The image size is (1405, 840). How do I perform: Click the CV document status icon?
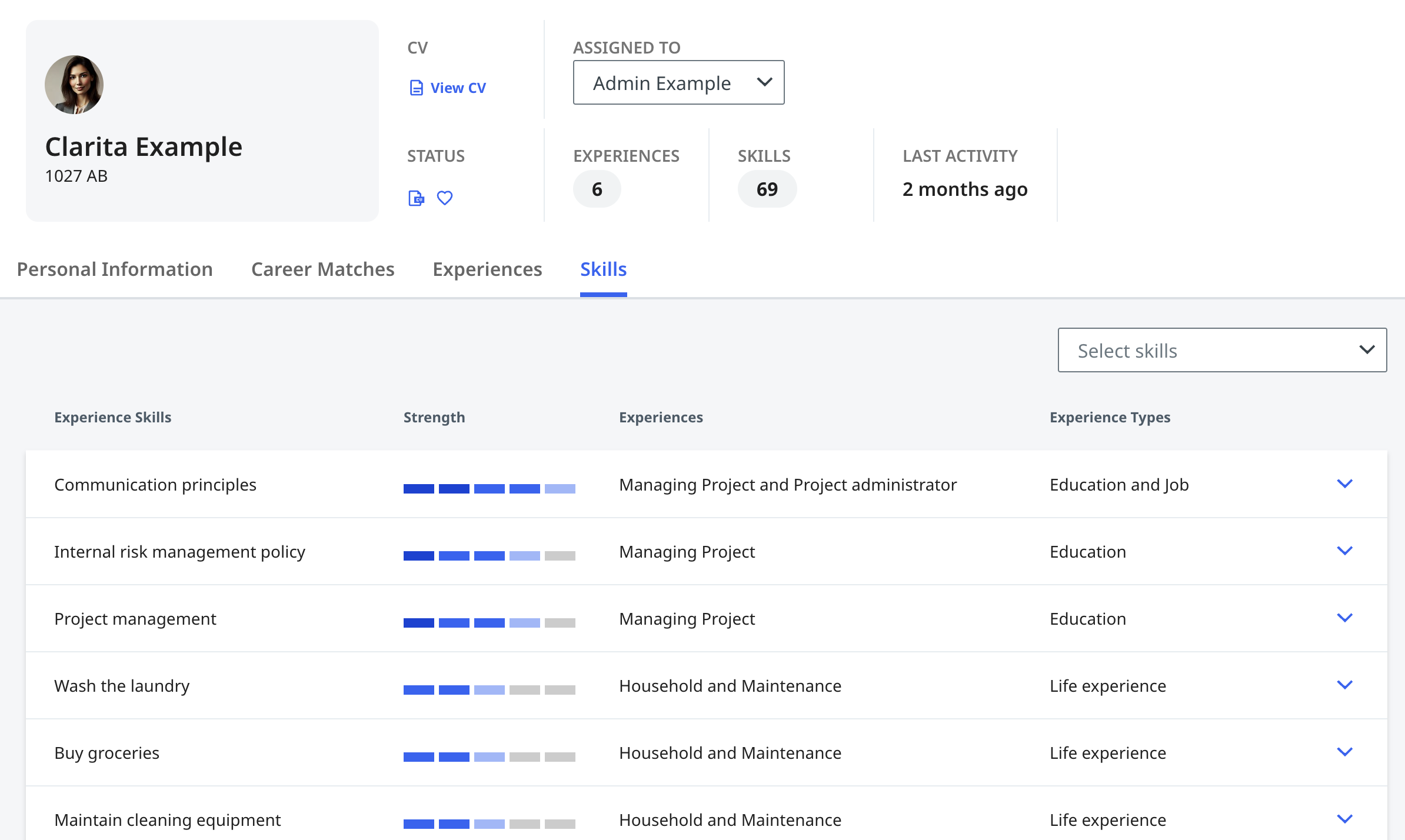click(x=416, y=198)
